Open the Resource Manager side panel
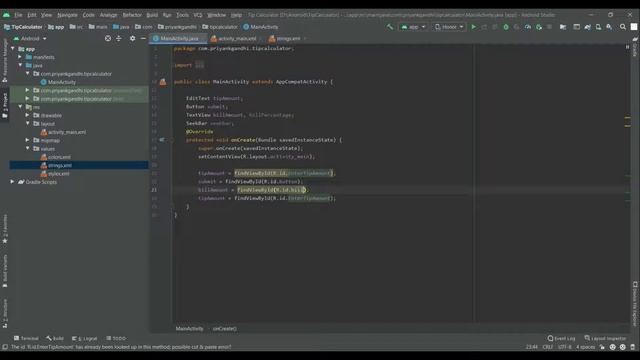This screenshot has width=640, height=360. tap(5, 60)
